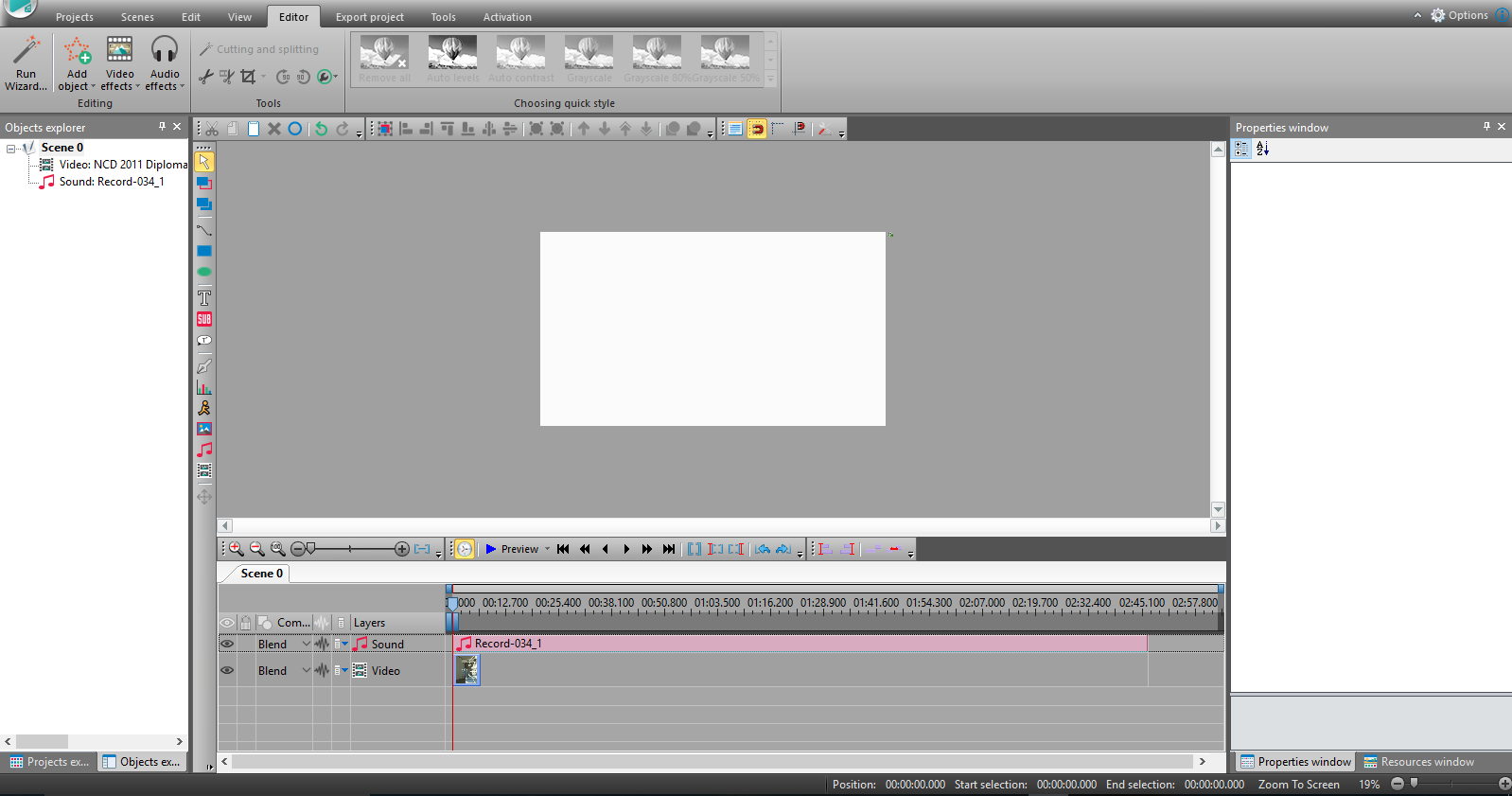Click the cut scissors icon in editor toolbar

[x=212, y=129]
